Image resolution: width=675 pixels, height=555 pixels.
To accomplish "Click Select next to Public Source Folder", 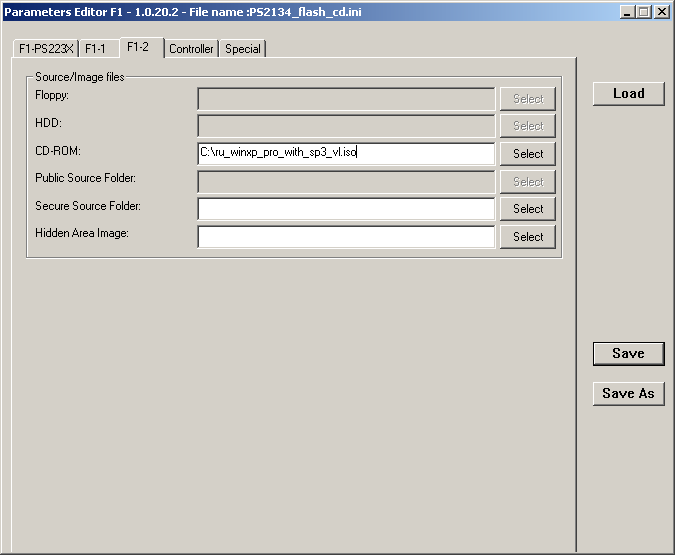I will tap(528, 182).
